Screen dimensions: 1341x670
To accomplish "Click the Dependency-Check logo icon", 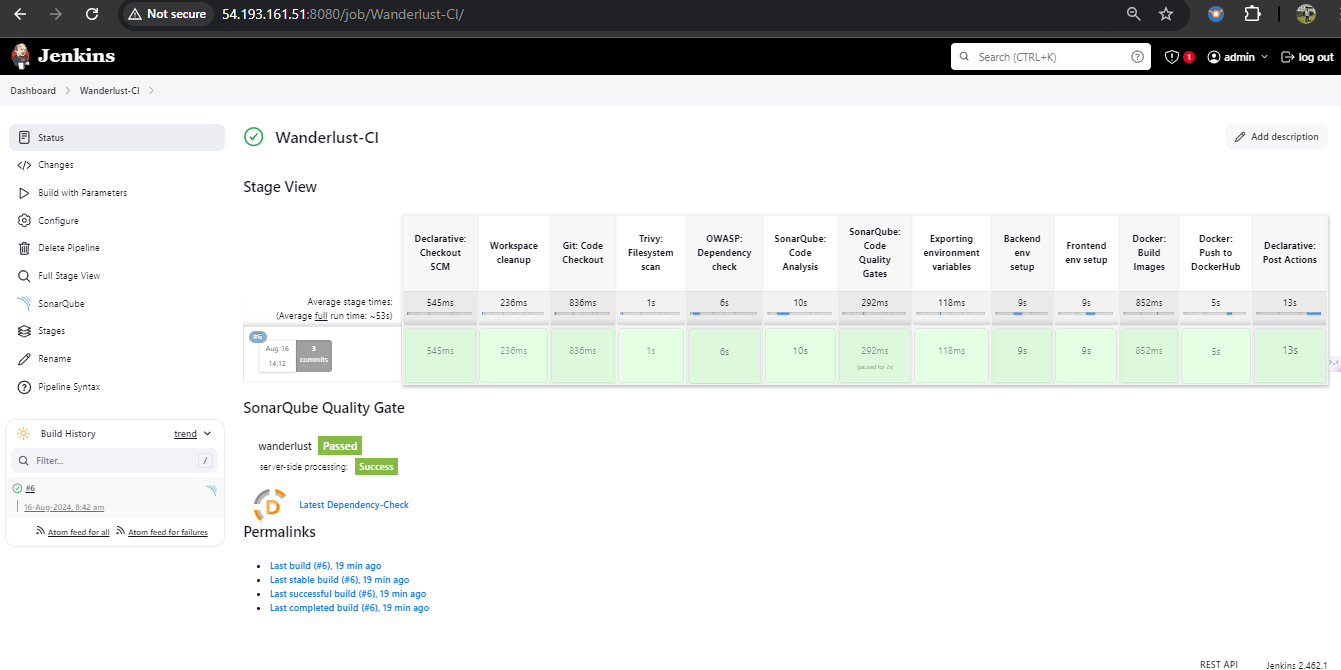I will pyautogui.click(x=269, y=504).
